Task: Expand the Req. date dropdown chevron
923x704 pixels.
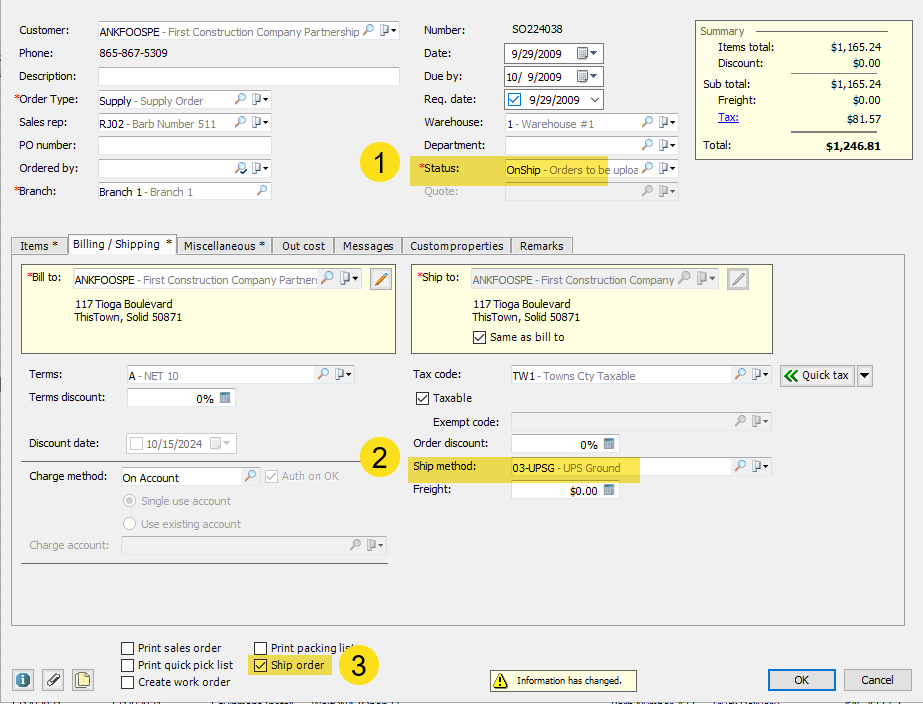Action: pos(595,99)
